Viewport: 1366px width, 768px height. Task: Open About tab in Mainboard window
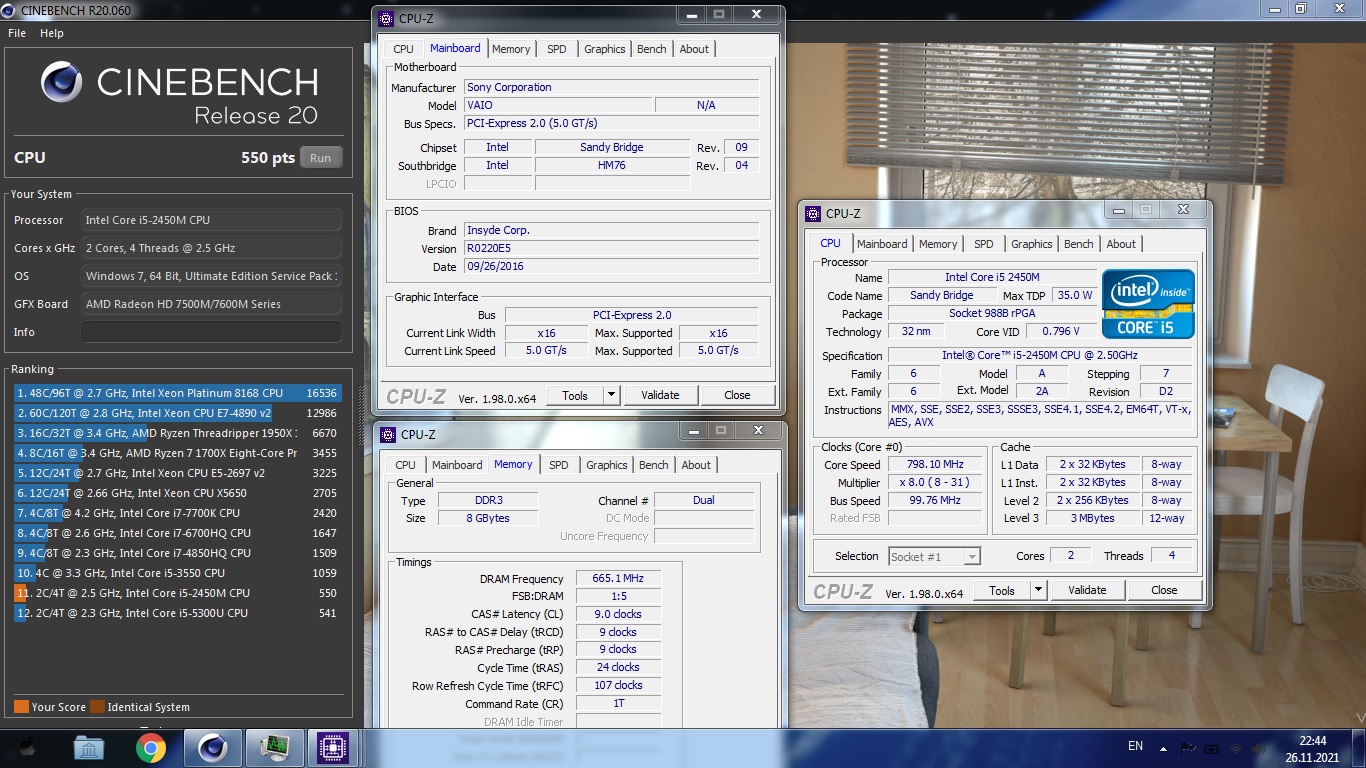point(694,49)
